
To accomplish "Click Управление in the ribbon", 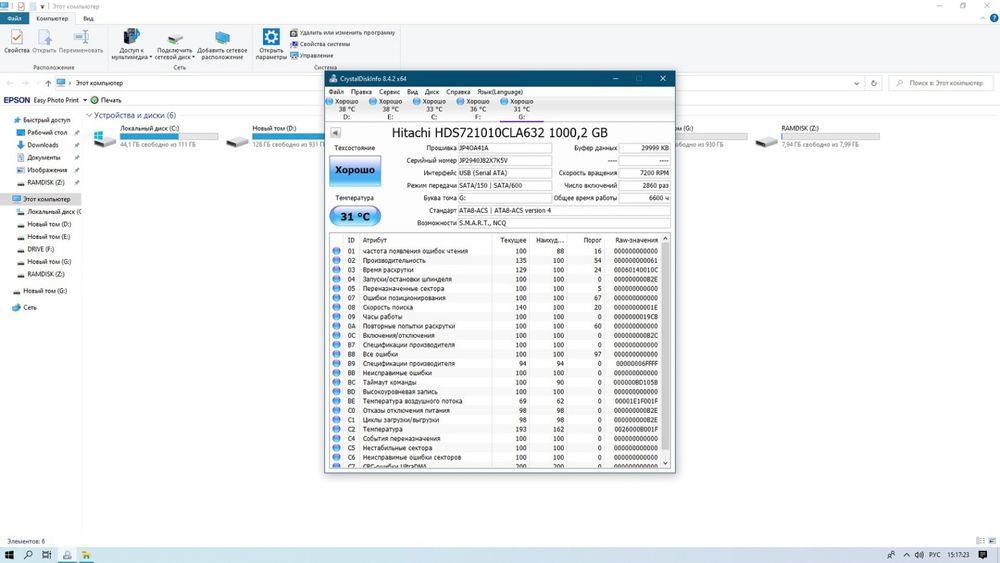I will (311, 55).
